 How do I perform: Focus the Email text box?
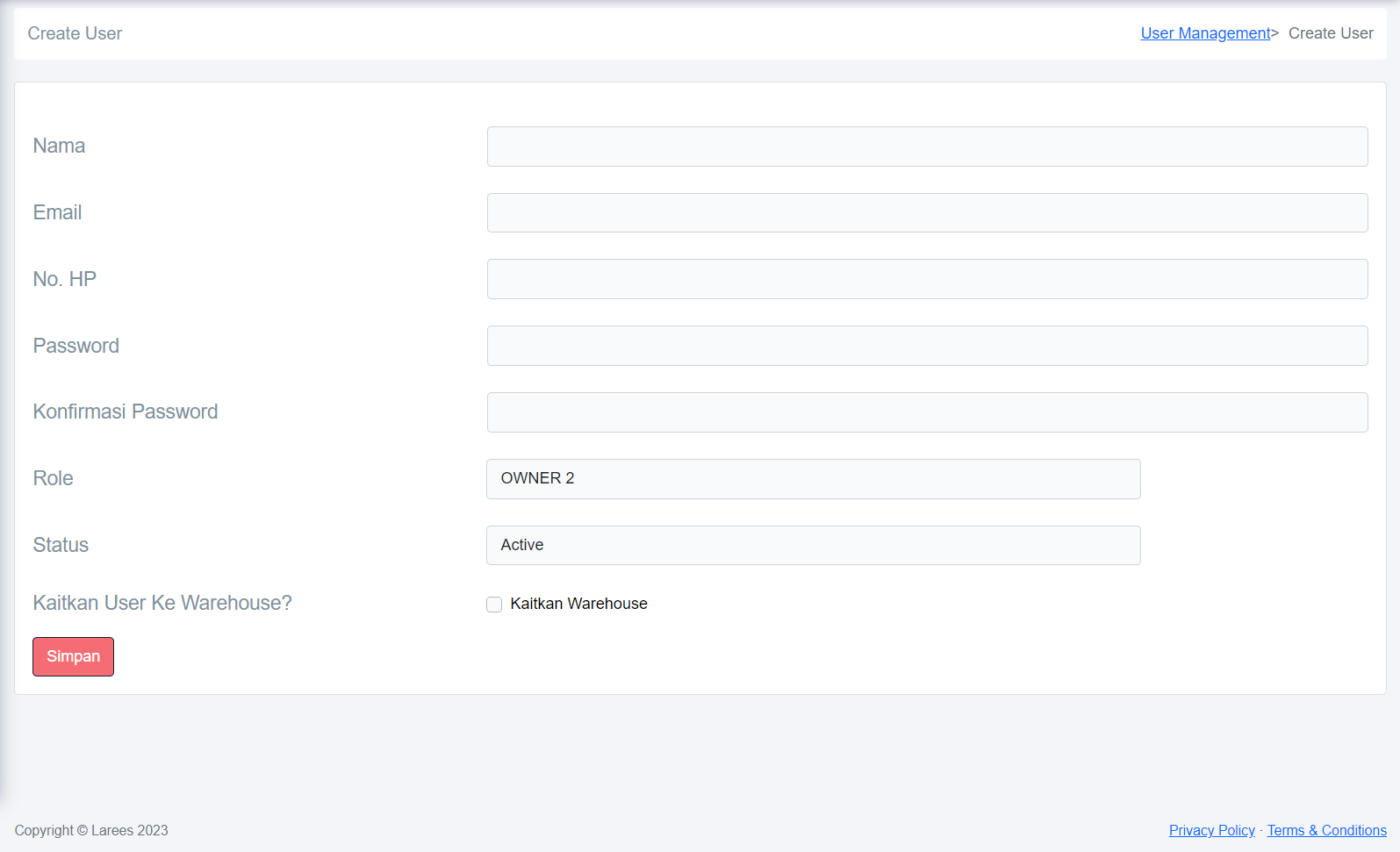(927, 213)
